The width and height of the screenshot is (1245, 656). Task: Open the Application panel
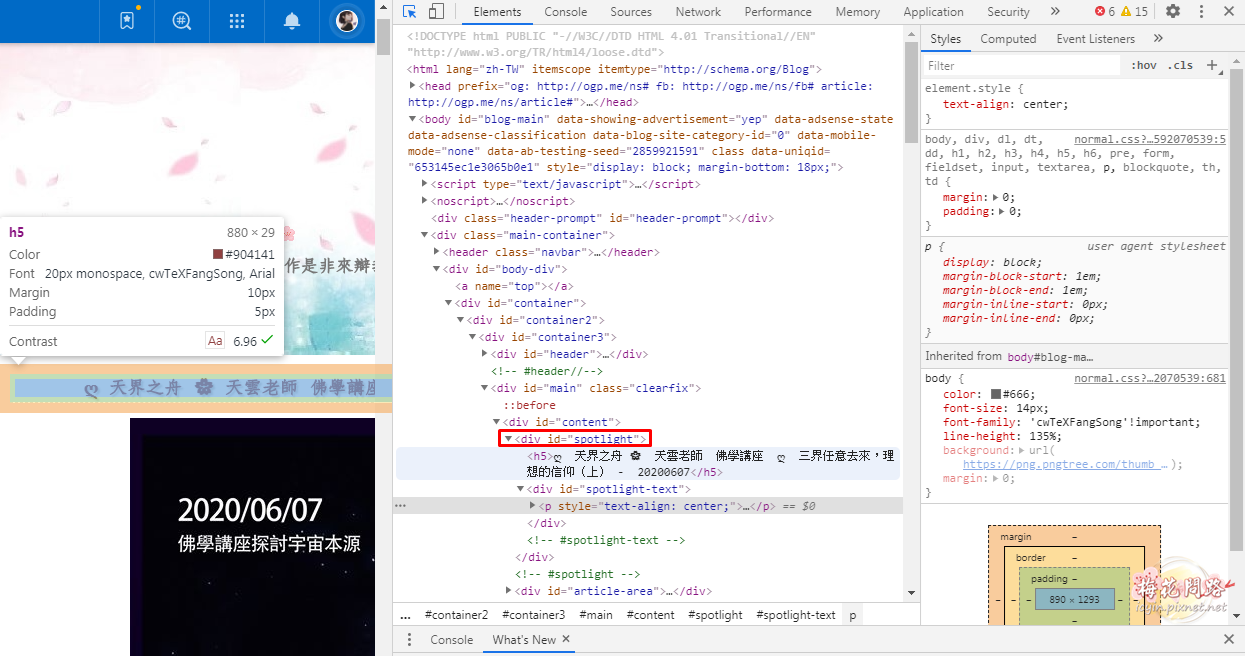coord(933,12)
